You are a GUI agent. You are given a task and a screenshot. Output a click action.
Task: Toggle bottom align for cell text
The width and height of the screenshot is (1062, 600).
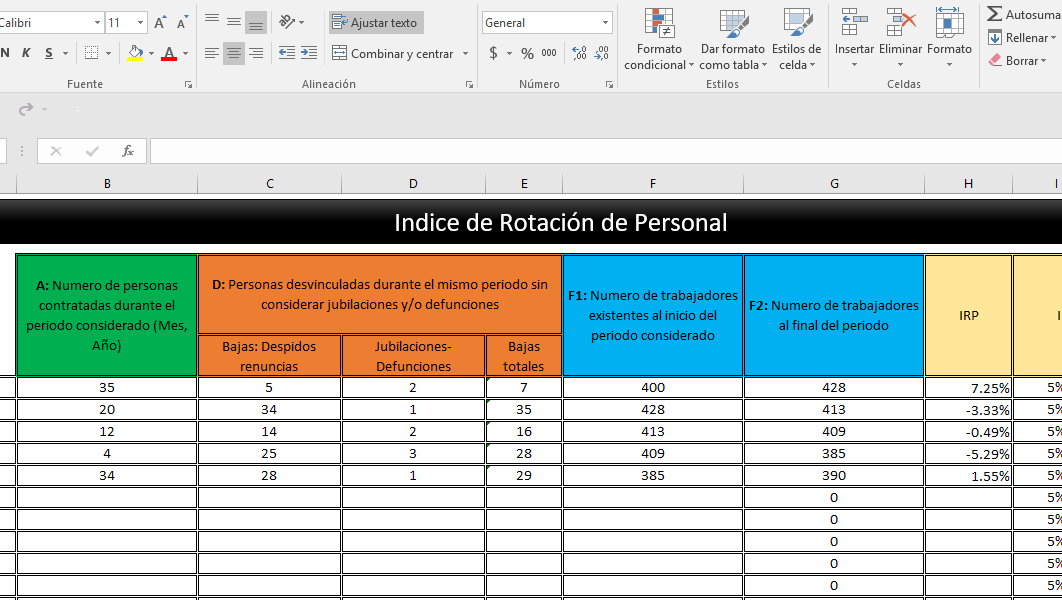click(256, 22)
